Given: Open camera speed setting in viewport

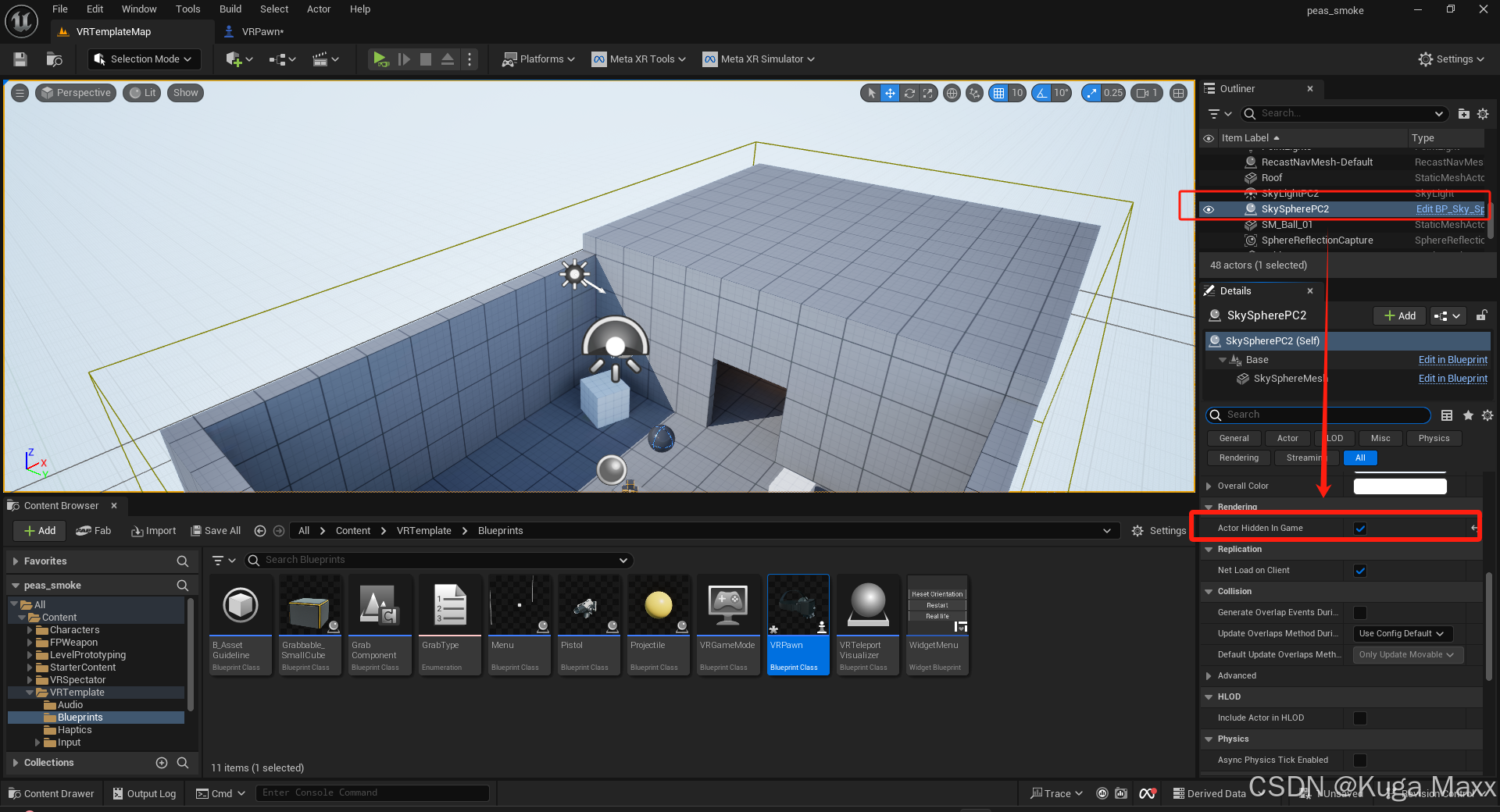Looking at the screenshot, I should click(1146, 93).
